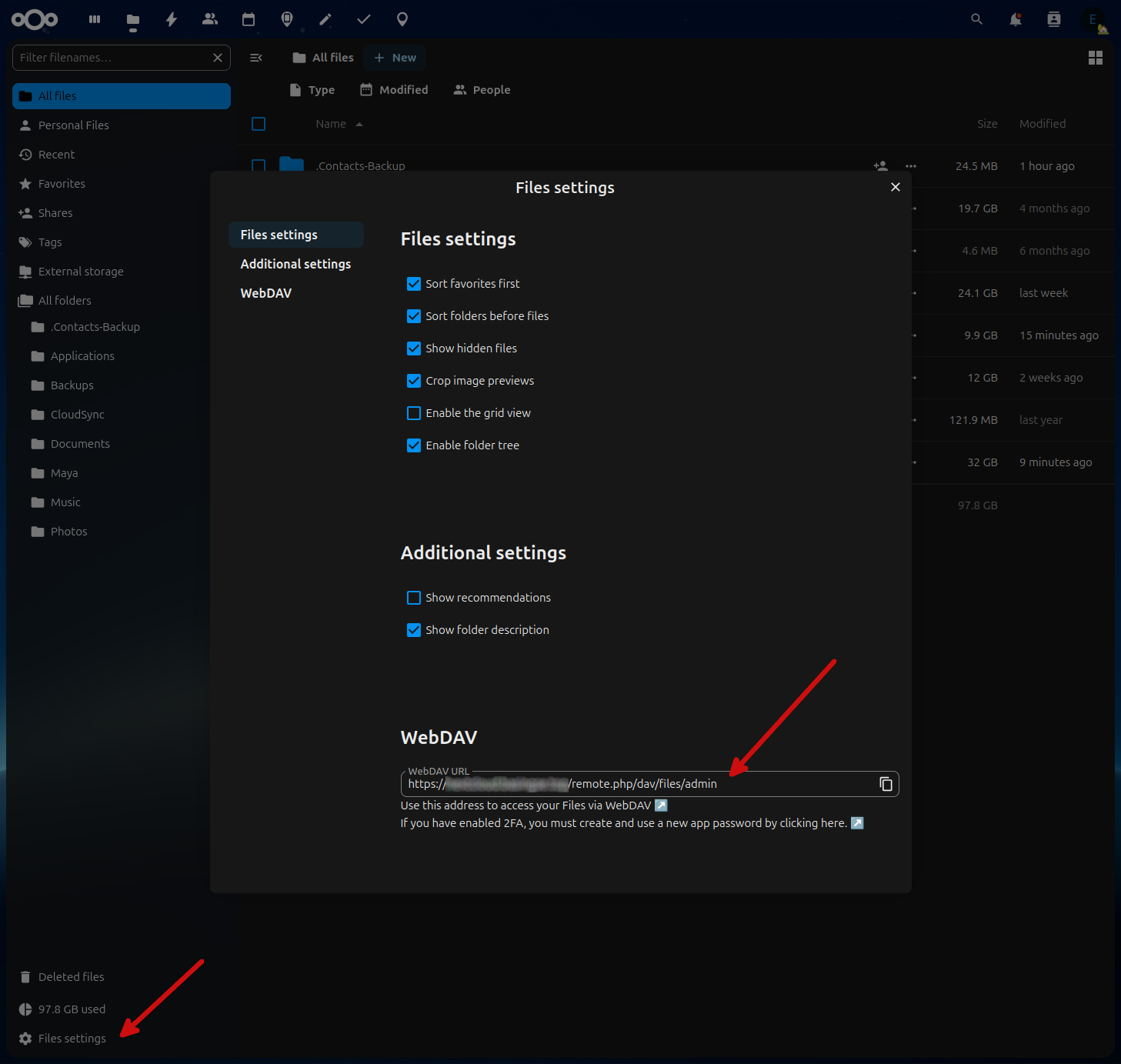Click the New file button
This screenshot has width=1121, height=1064.
tap(395, 58)
